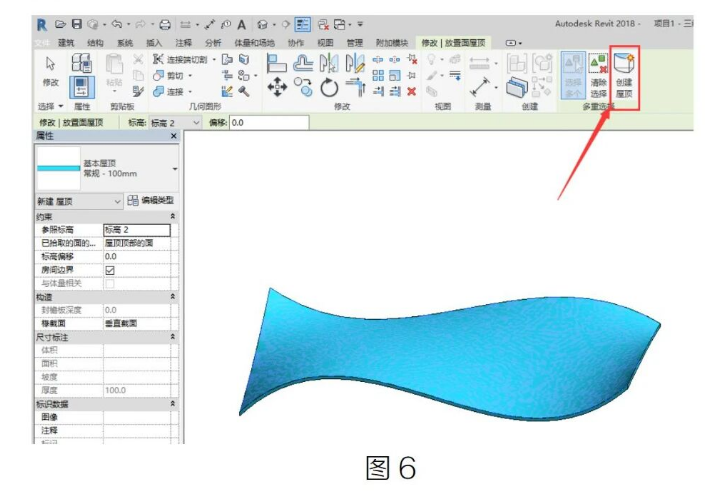This screenshot has width=717, height=502.
Task: Open the 连接 (Join) geometry dropdown
Action: 190,92
